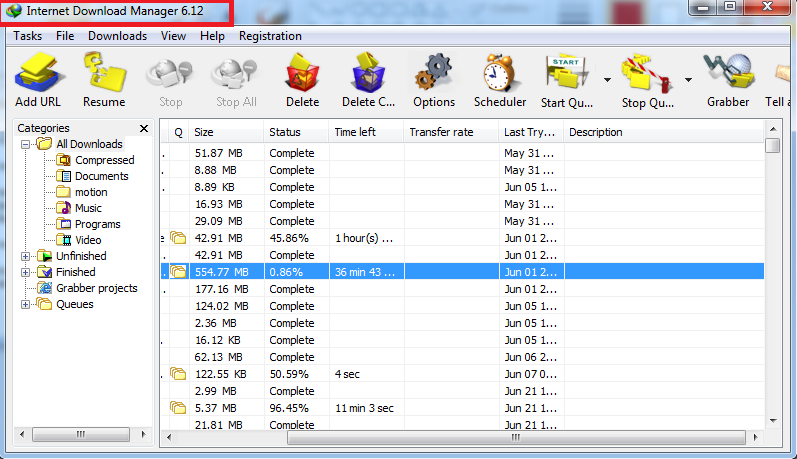This screenshot has height=459, width=797.
Task: Select the Documents category
Action: (102, 176)
